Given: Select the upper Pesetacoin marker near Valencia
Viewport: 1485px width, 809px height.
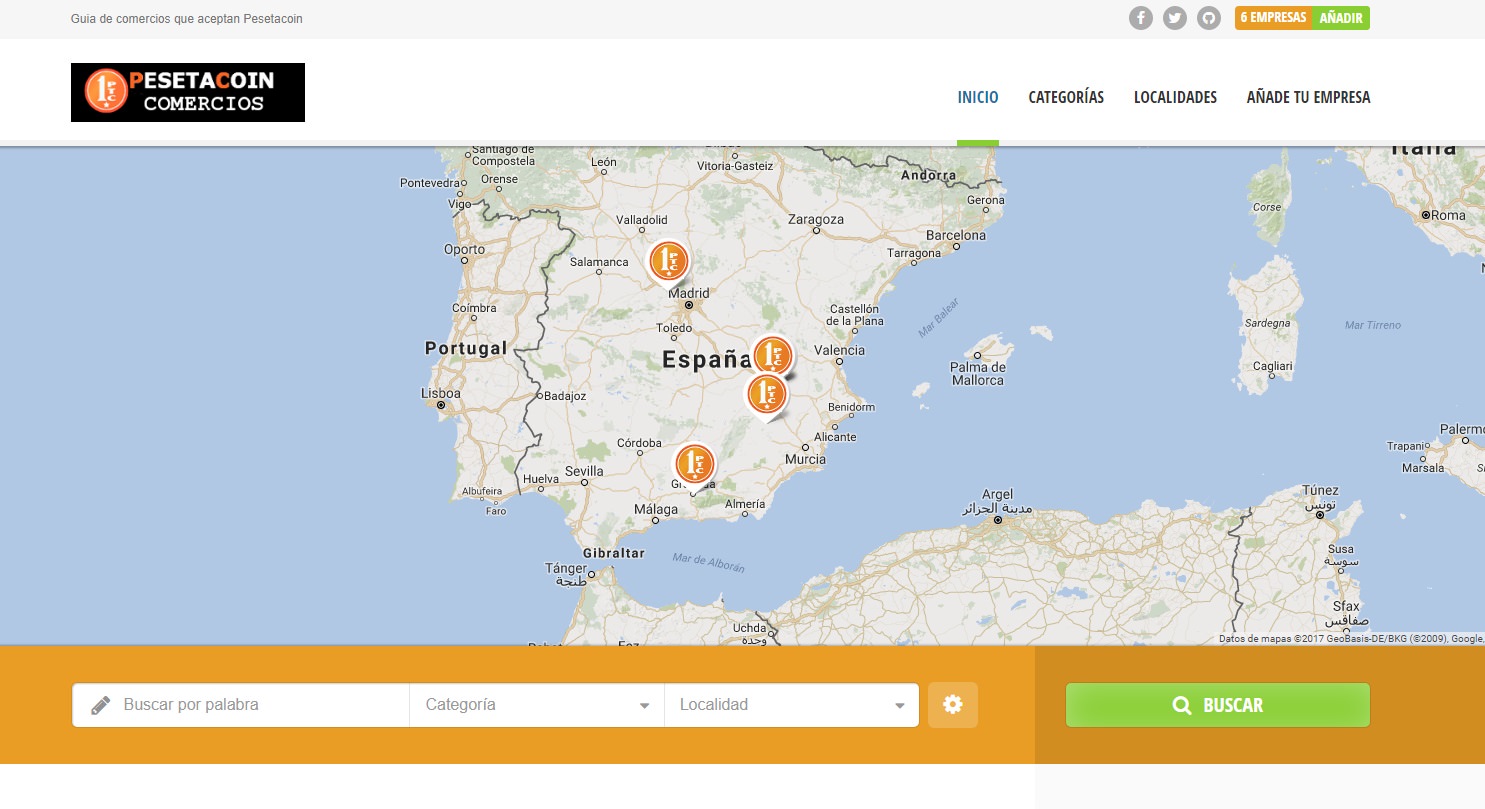Looking at the screenshot, I should 772,356.
